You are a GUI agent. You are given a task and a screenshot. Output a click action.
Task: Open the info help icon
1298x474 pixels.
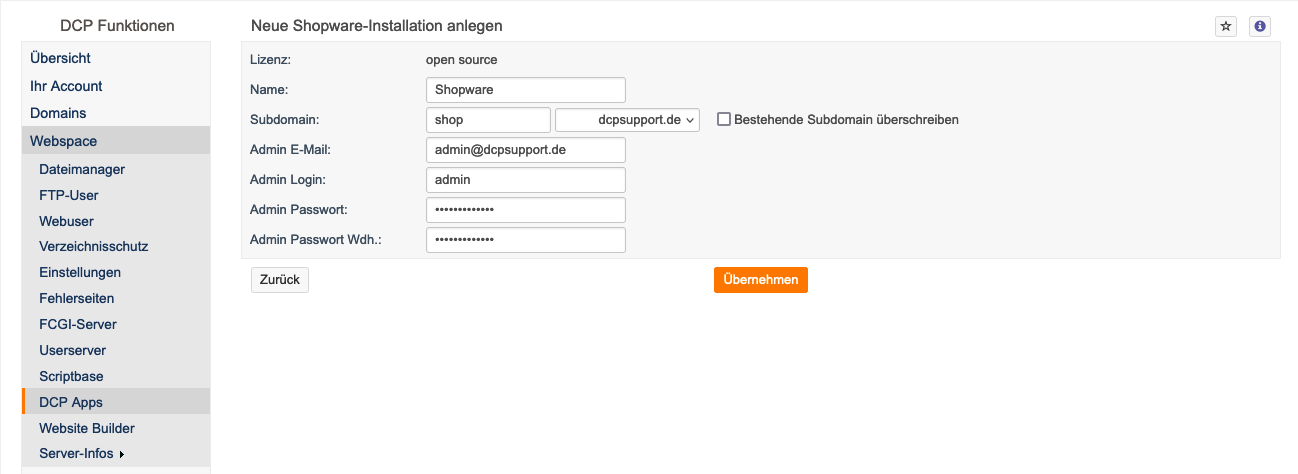1260,27
